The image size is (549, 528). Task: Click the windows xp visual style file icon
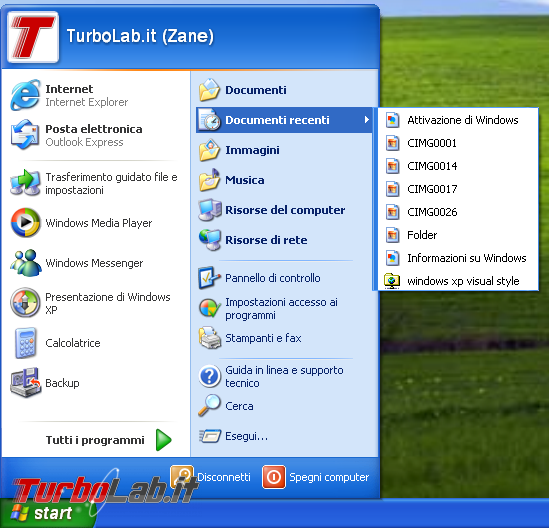tap(392, 281)
